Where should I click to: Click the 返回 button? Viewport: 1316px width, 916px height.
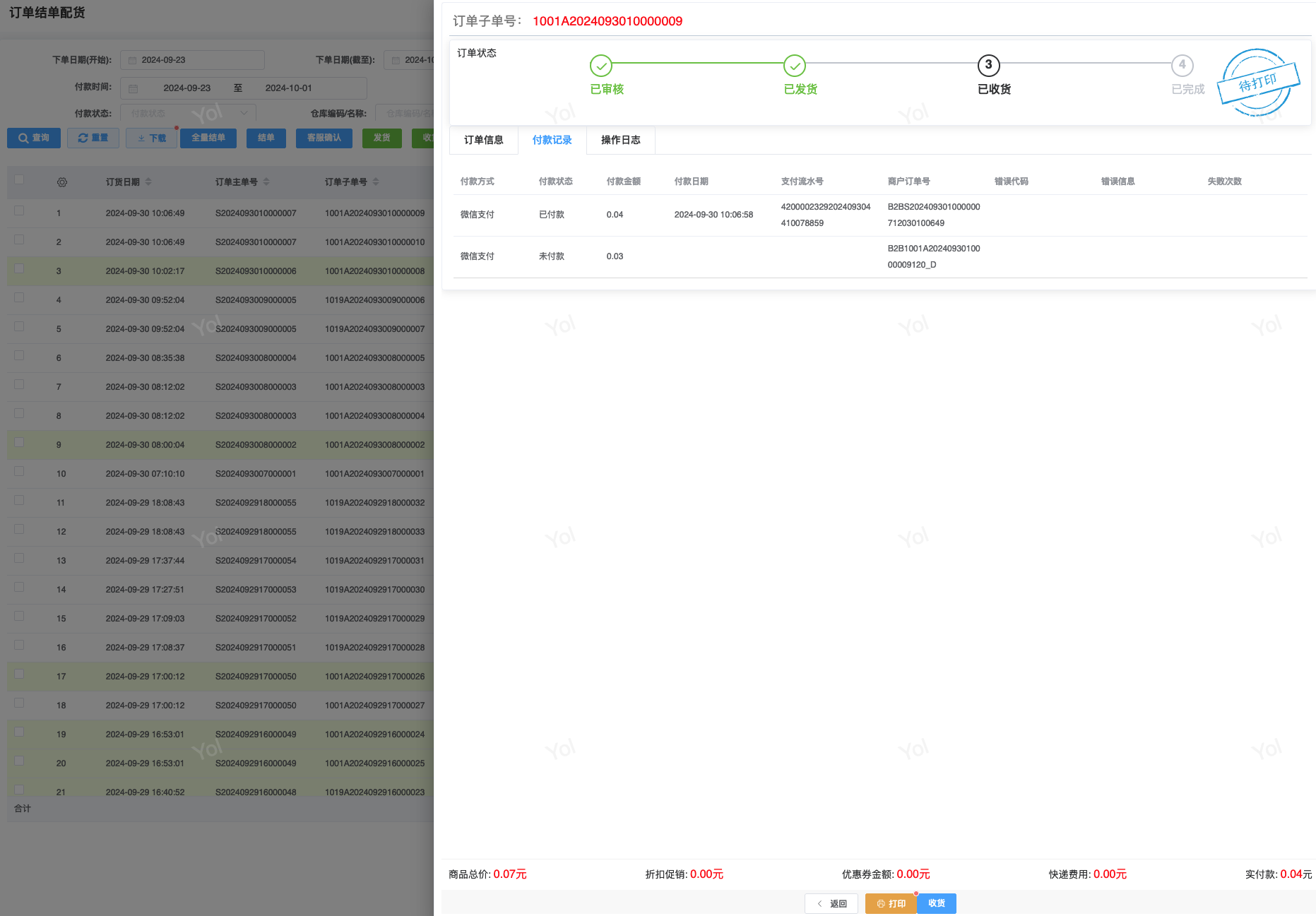[831, 903]
